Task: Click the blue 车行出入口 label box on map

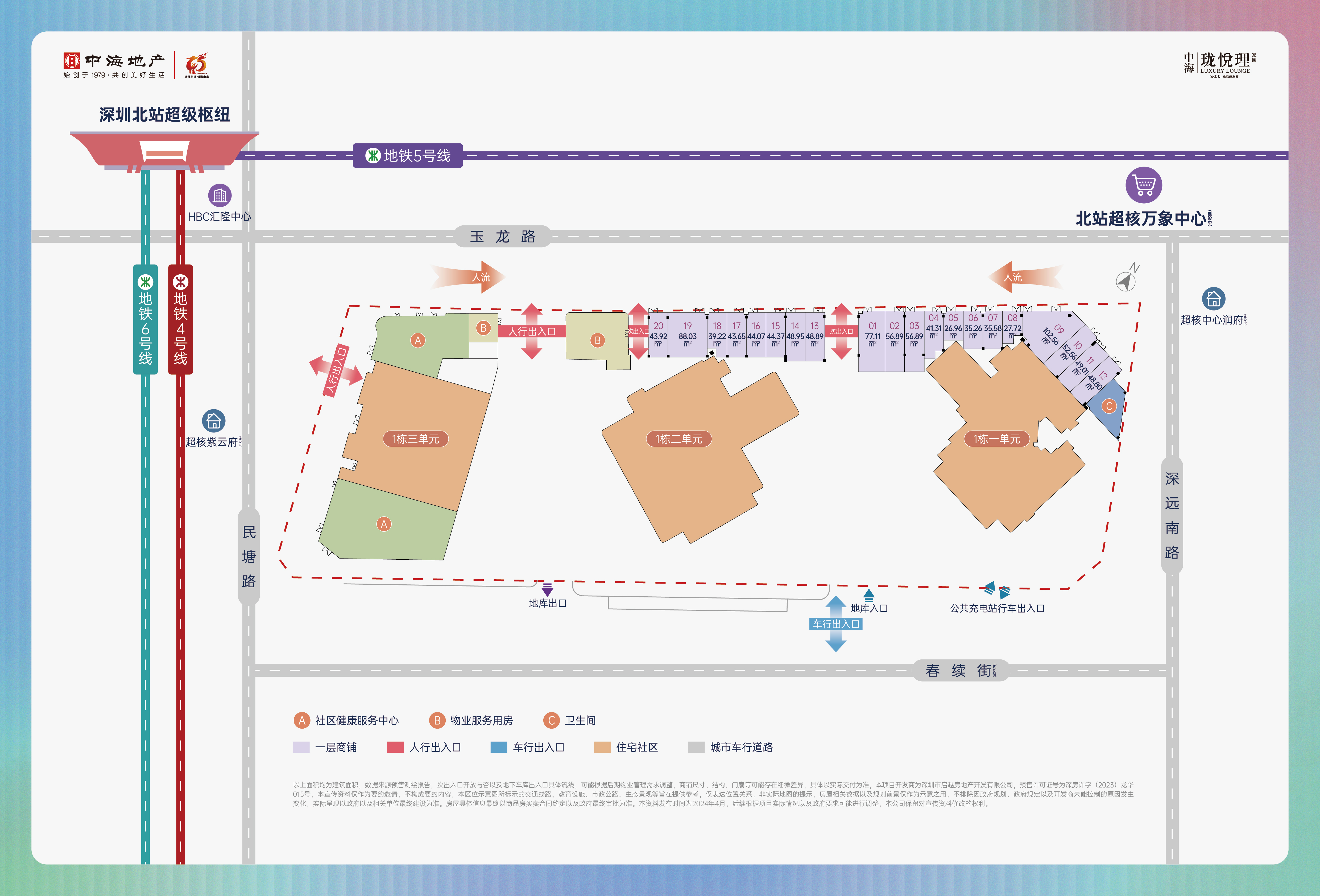Action: pos(835,624)
